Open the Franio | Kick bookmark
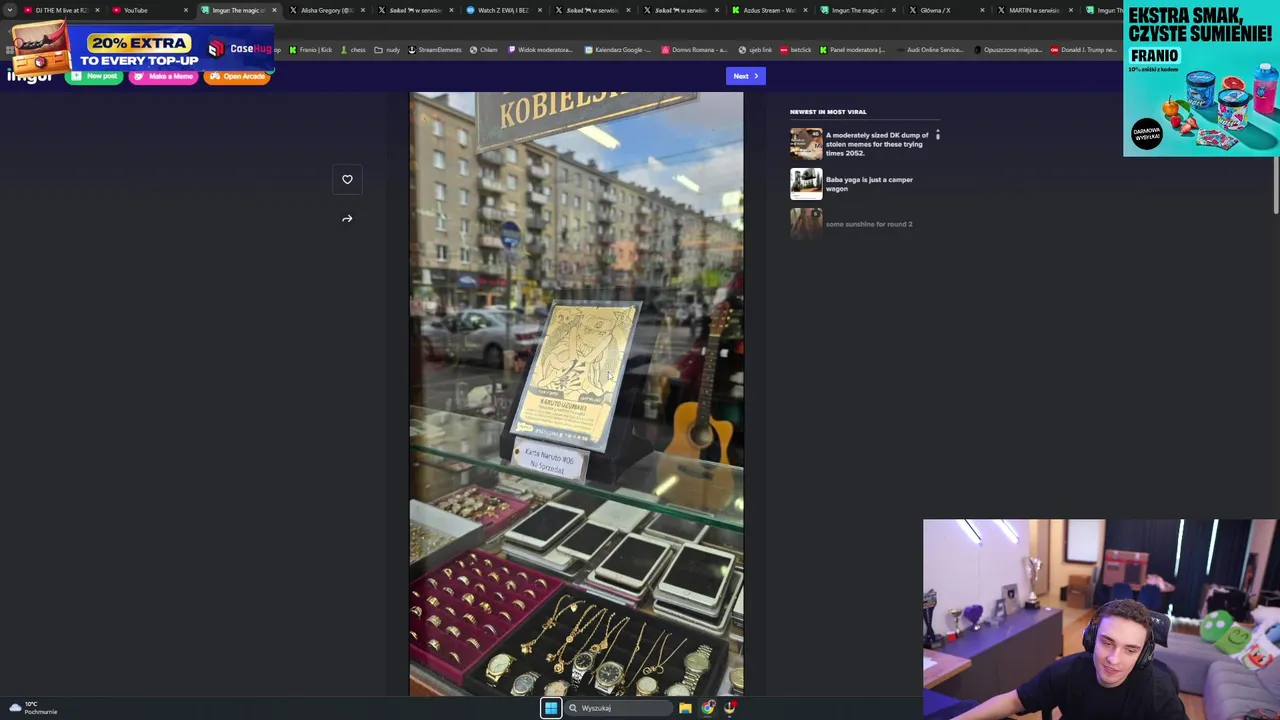1280x720 pixels. coord(311,50)
